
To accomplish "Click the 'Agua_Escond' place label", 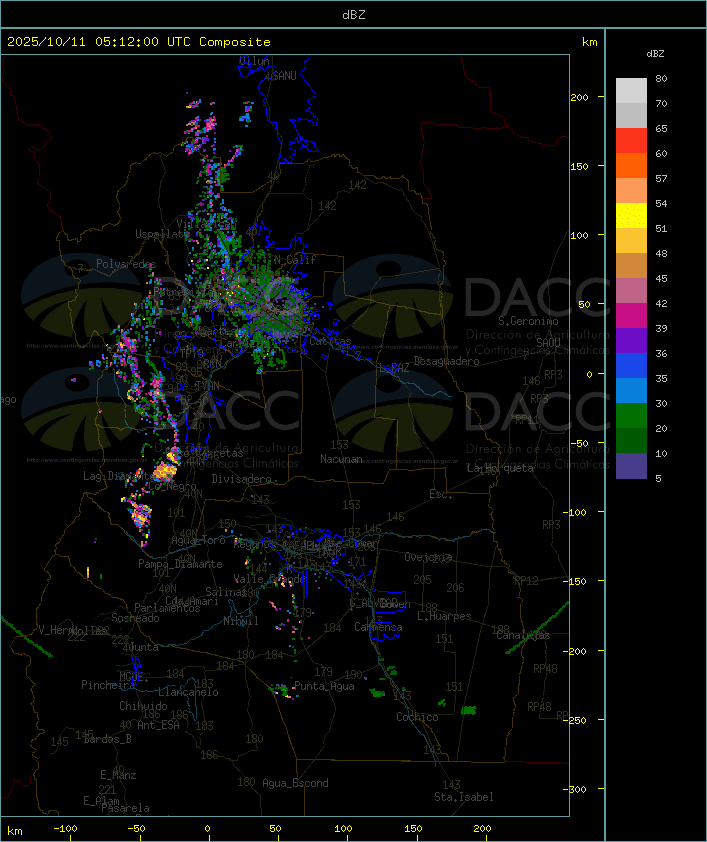I will [295, 783].
